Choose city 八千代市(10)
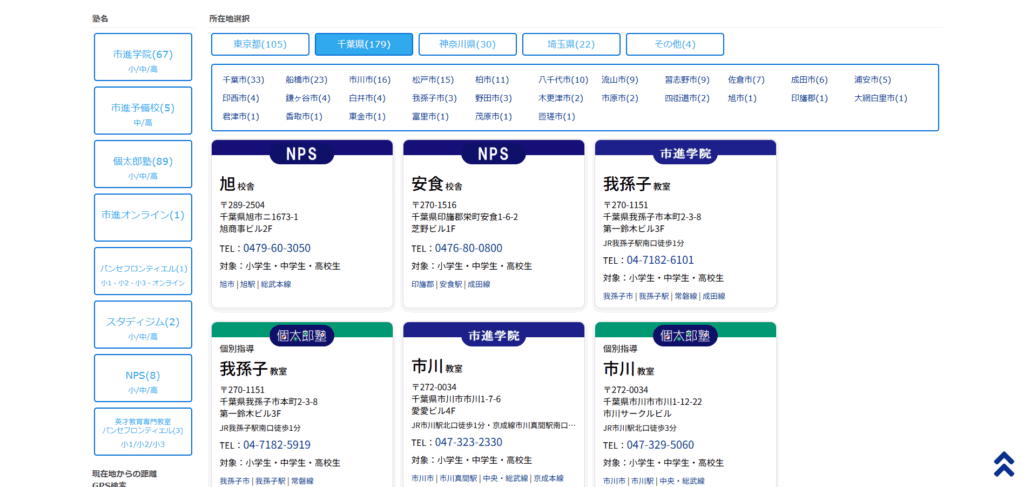The image size is (1024, 487). click(x=564, y=80)
